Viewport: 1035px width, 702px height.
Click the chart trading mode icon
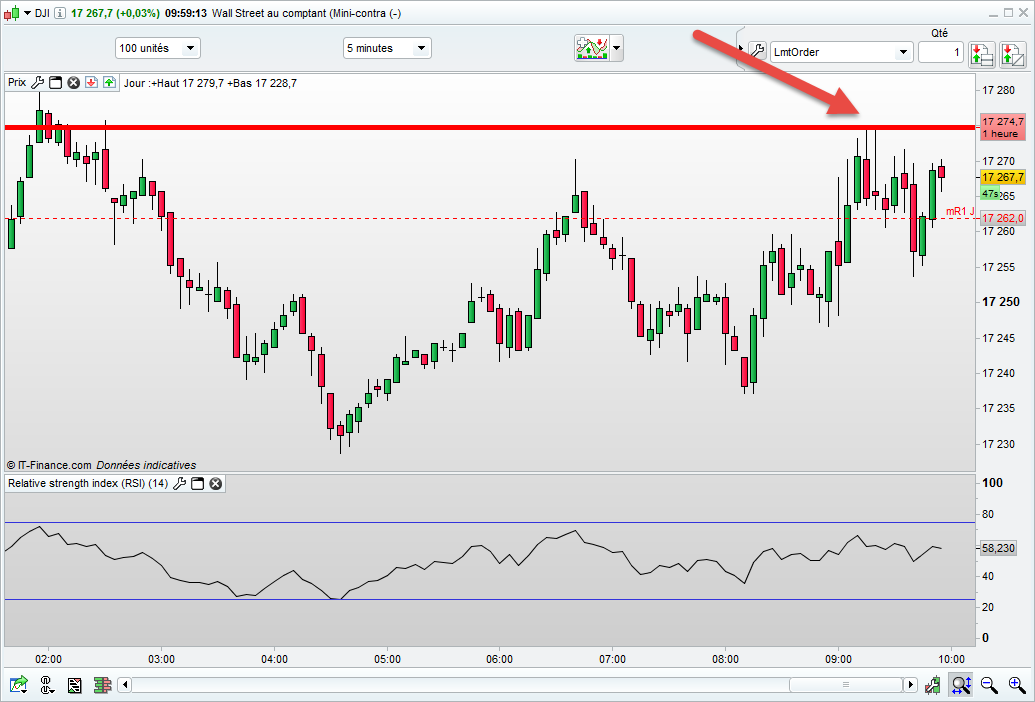point(1013,55)
